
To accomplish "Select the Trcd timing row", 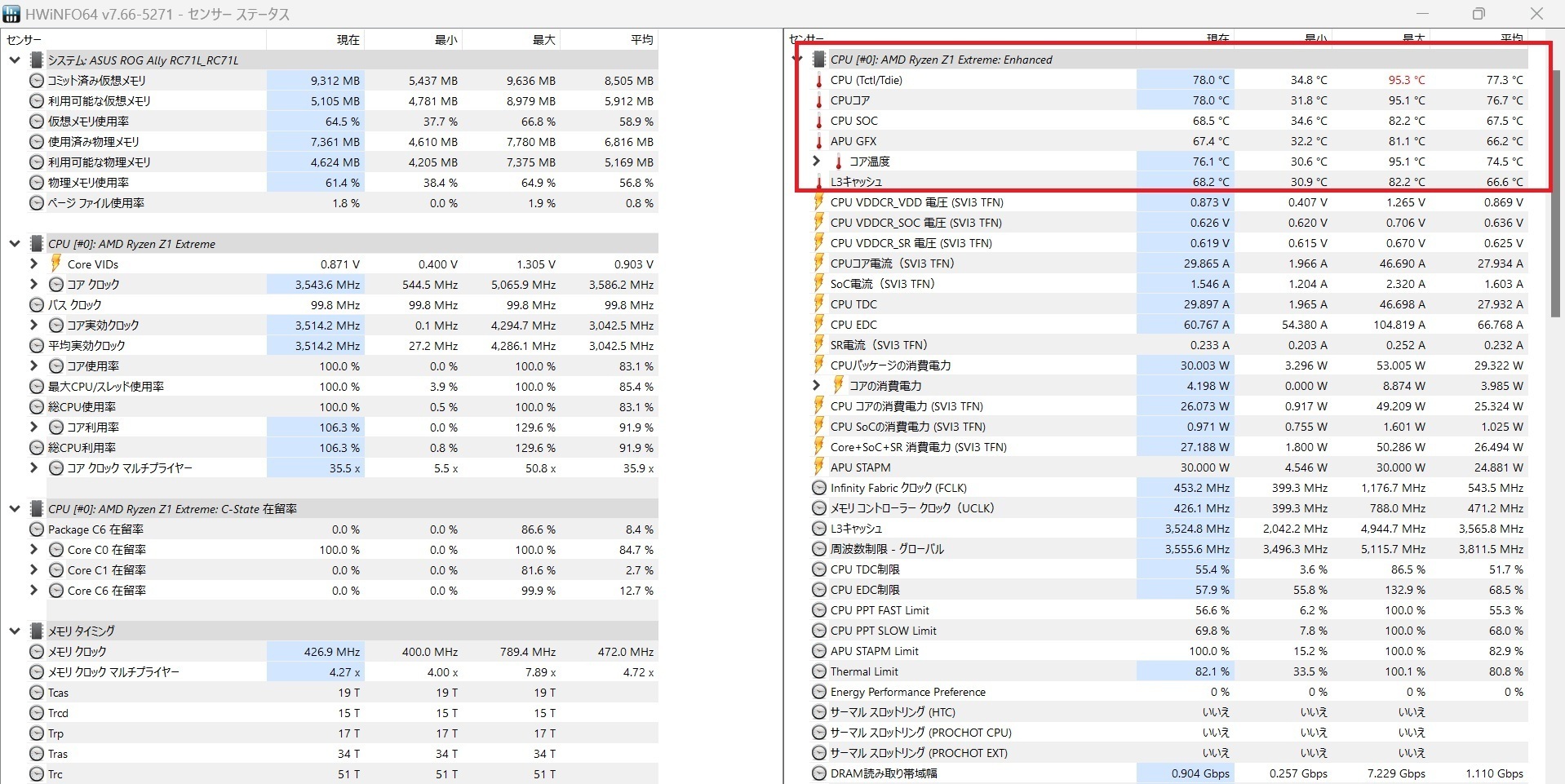I will (343, 713).
